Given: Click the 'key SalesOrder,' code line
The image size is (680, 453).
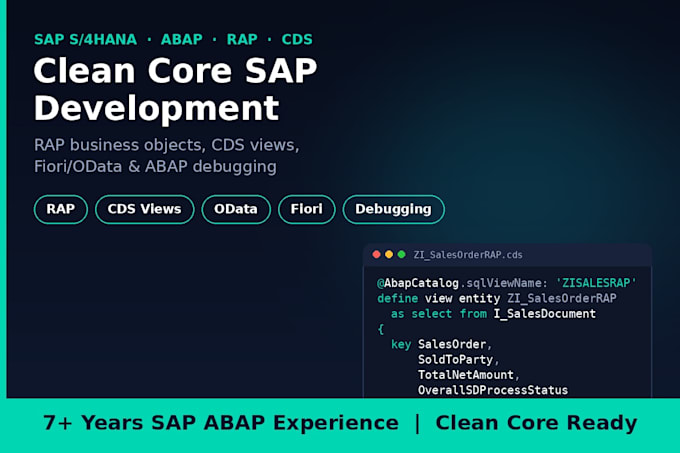Looking at the screenshot, I should 441,344.
